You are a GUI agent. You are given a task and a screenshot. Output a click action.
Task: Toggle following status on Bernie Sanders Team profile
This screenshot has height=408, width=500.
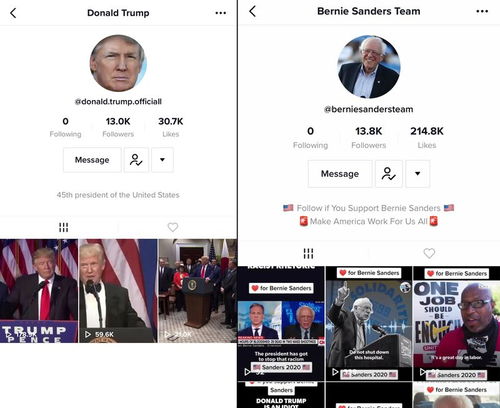coord(389,174)
